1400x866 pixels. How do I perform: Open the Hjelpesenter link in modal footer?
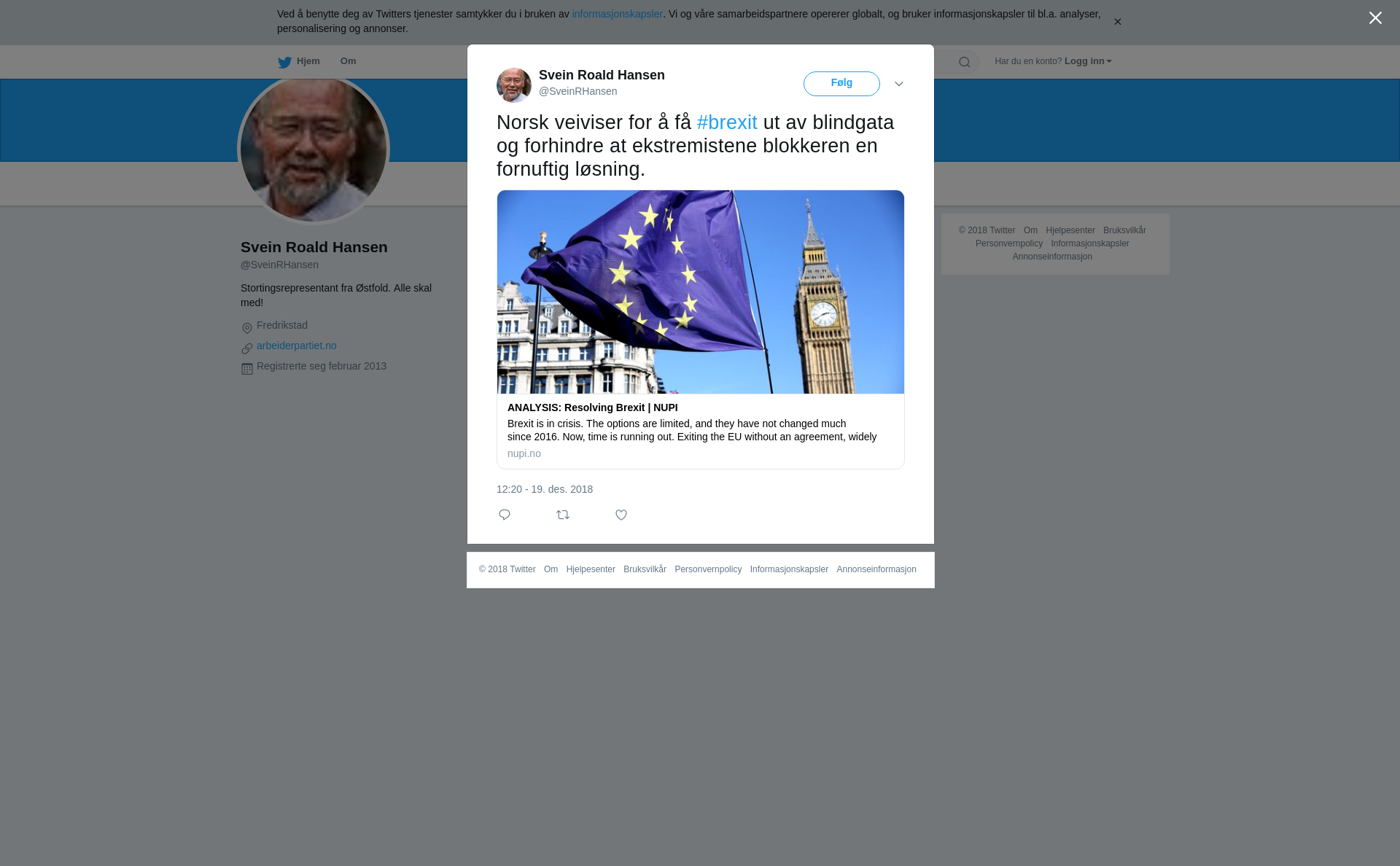point(591,569)
